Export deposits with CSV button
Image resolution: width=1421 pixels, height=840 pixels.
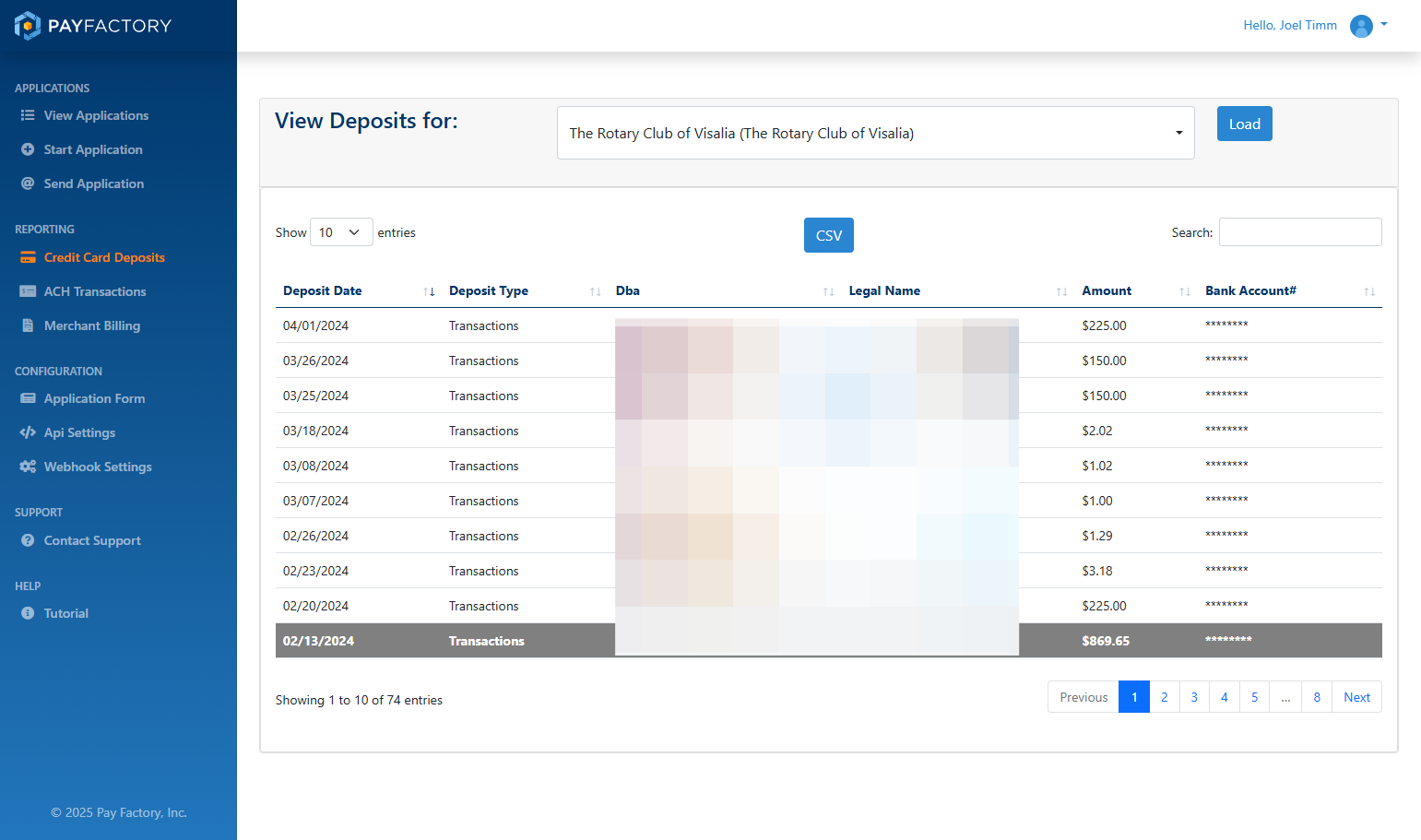pyautogui.click(x=828, y=235)
